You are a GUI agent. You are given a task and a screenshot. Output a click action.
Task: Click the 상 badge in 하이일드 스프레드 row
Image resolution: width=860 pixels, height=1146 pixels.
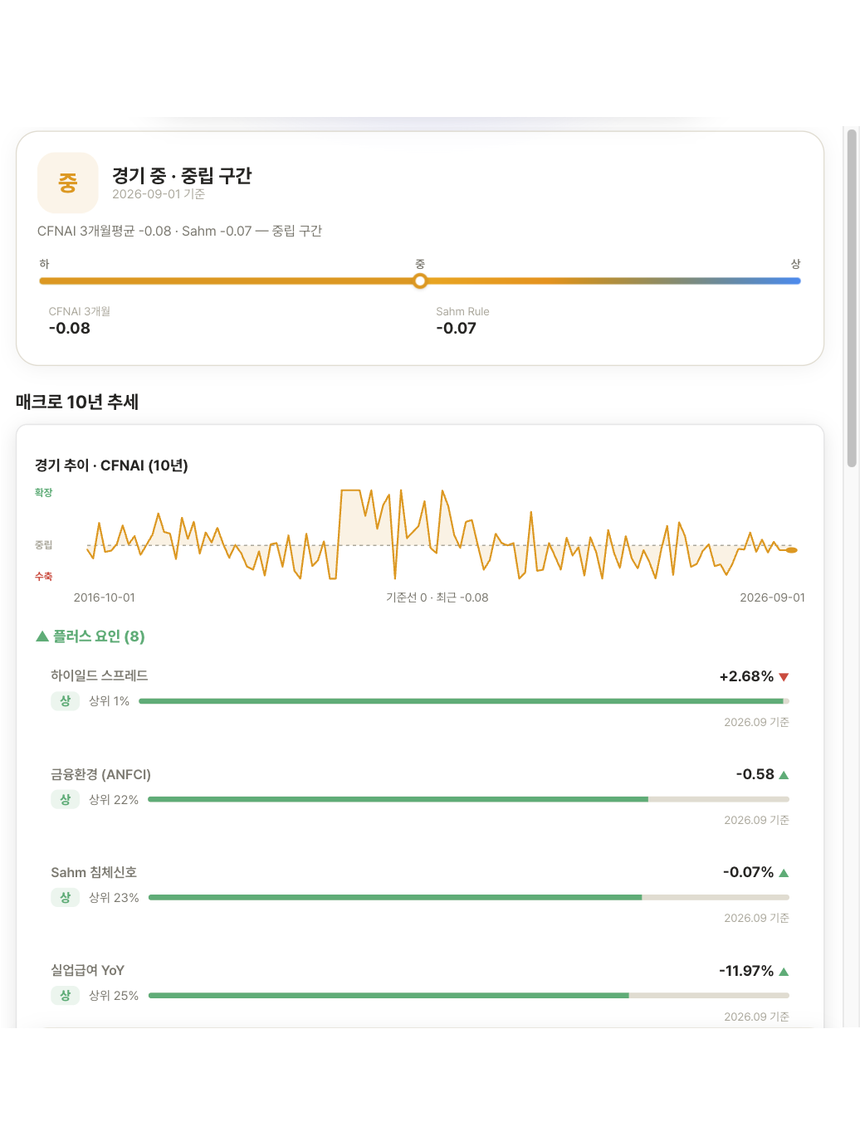tap(65, 701)
